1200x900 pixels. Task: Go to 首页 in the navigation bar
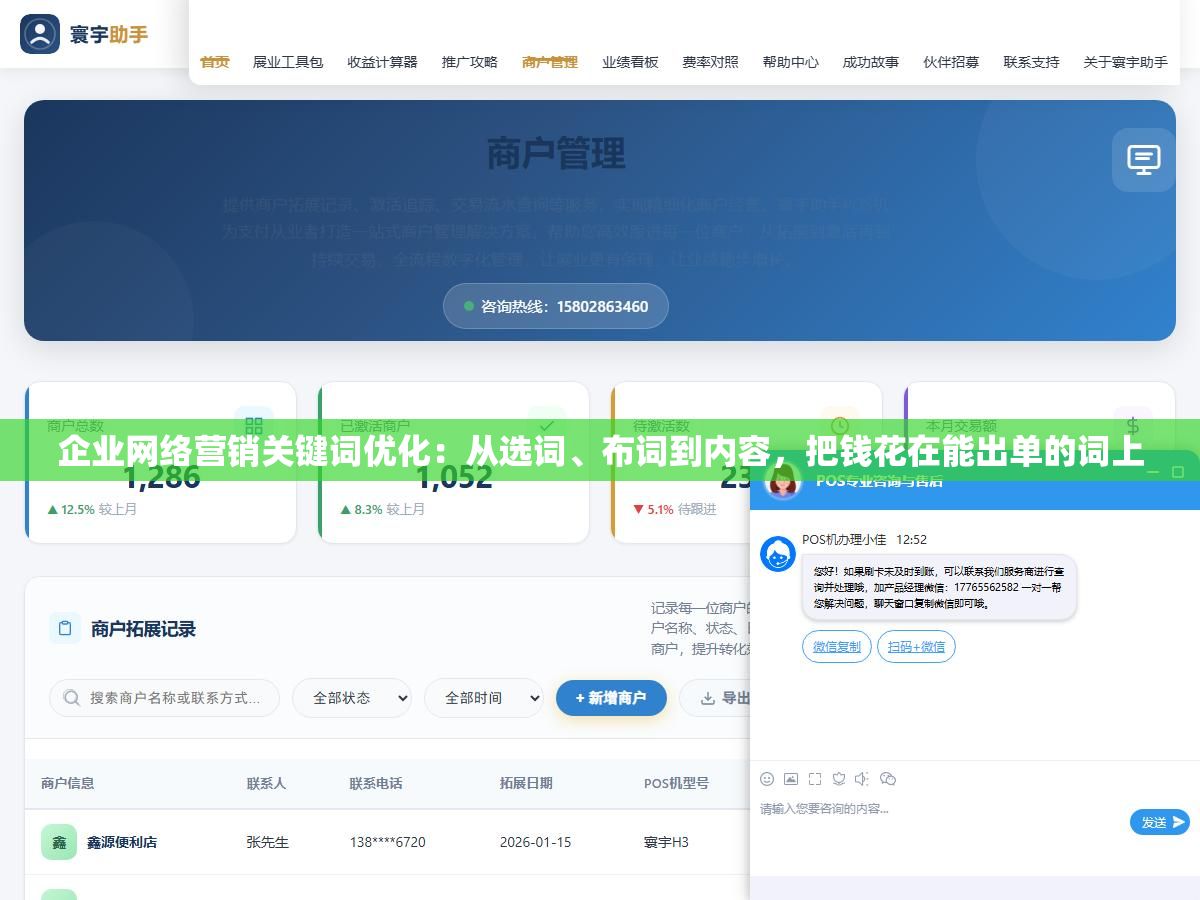215,62
